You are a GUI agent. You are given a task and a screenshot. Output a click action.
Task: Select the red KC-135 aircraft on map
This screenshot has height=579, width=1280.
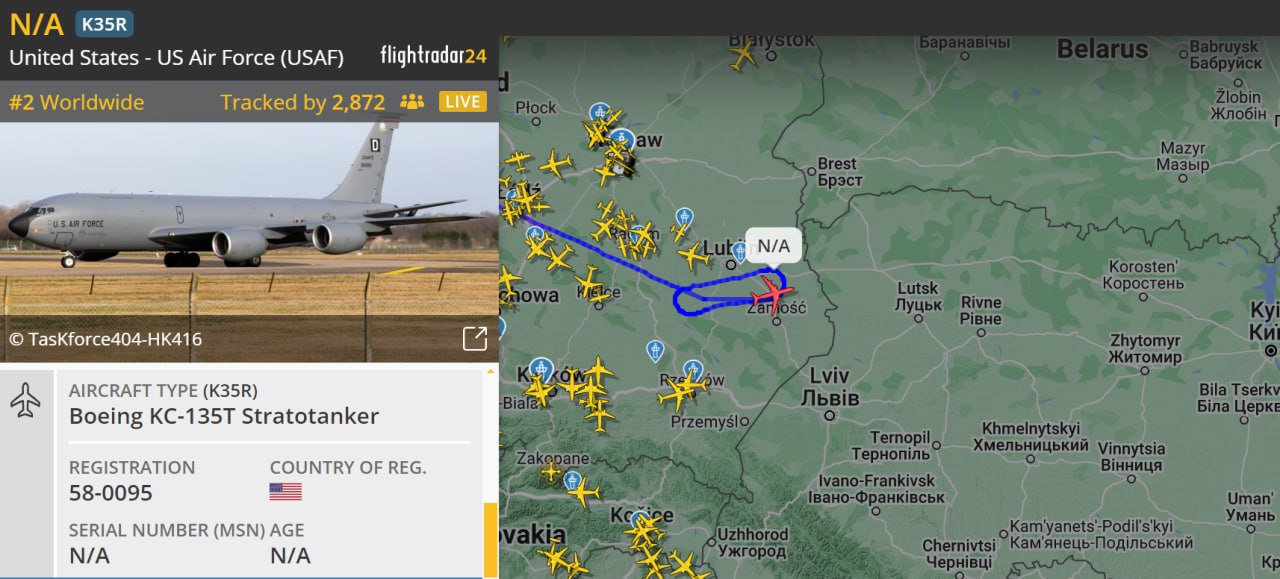[x=771, y=295]
